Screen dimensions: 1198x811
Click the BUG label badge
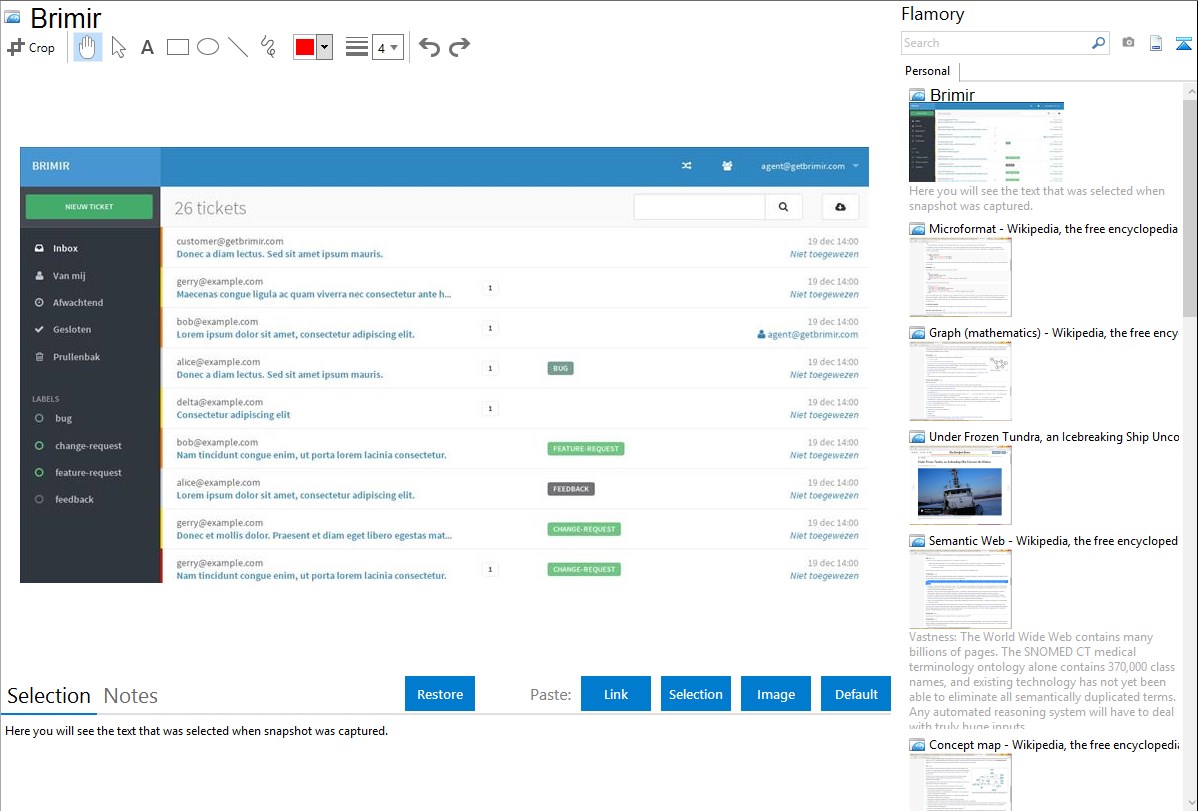tap(561, 368)
